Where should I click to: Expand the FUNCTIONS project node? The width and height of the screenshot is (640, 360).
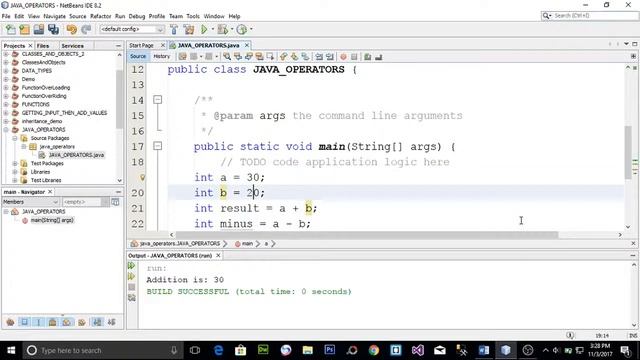[6, 104]
